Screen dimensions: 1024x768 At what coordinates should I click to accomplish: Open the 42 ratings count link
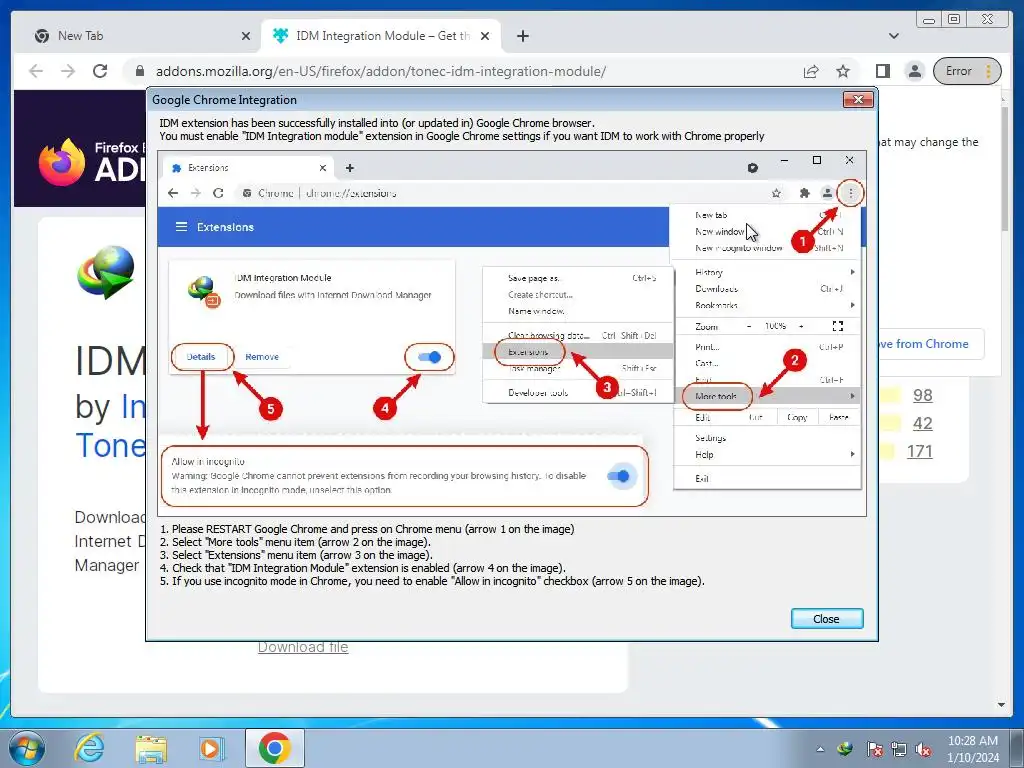(923, 423)
